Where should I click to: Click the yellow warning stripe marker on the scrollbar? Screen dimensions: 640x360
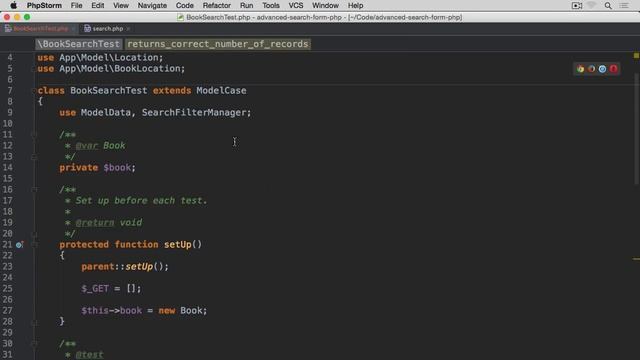click(x=636, y=259)
